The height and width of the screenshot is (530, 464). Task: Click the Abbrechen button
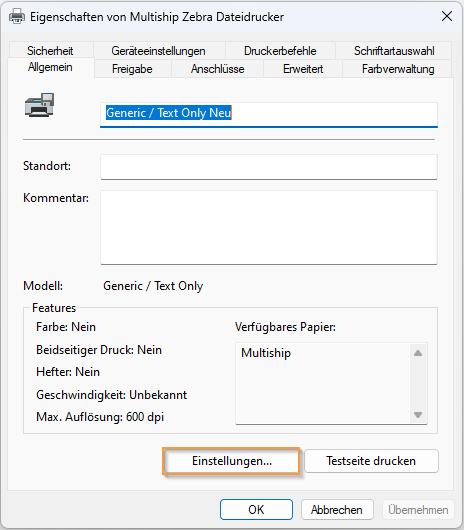click(337, 510)
